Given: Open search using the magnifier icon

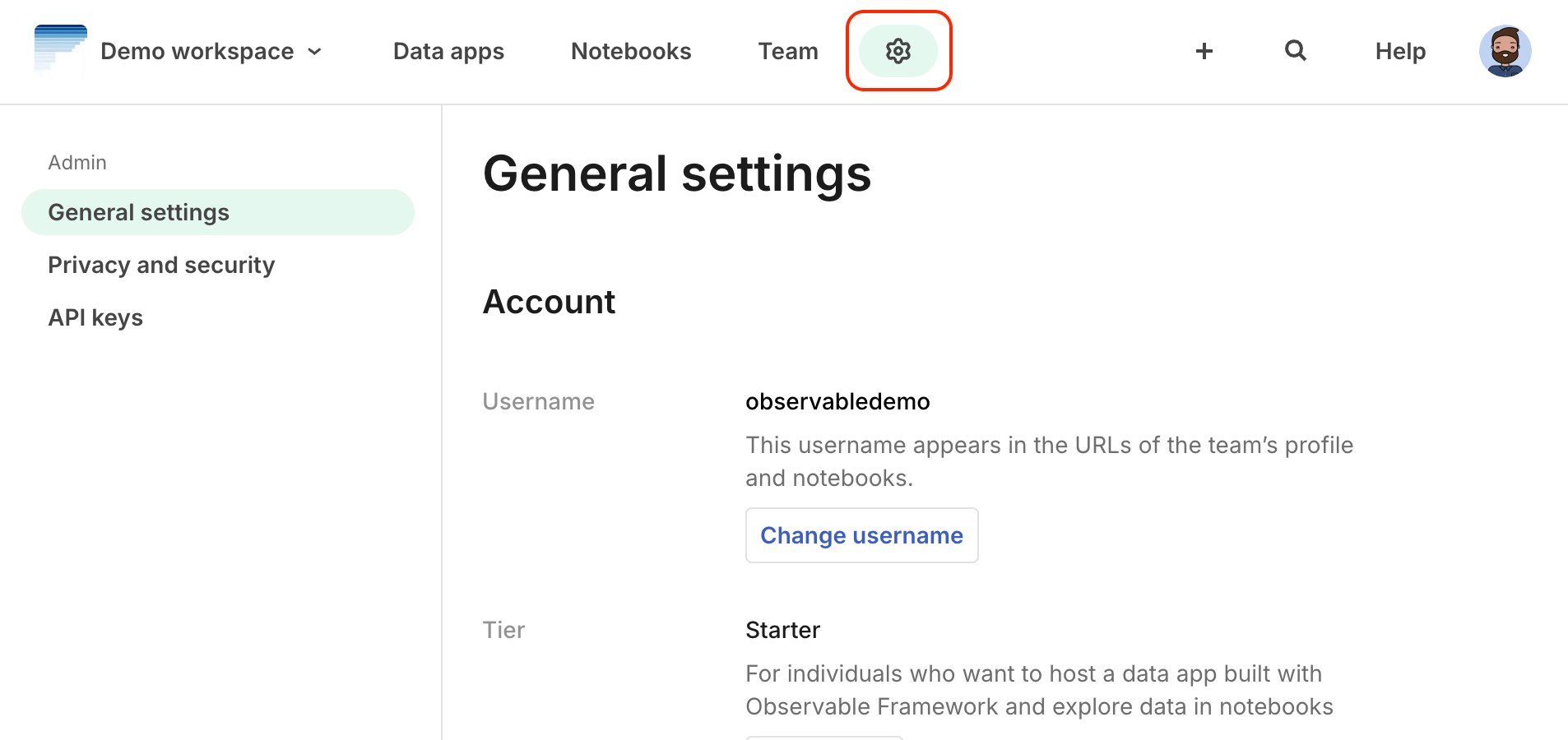Looking at the screenshot, I should tap(1294, 50).
